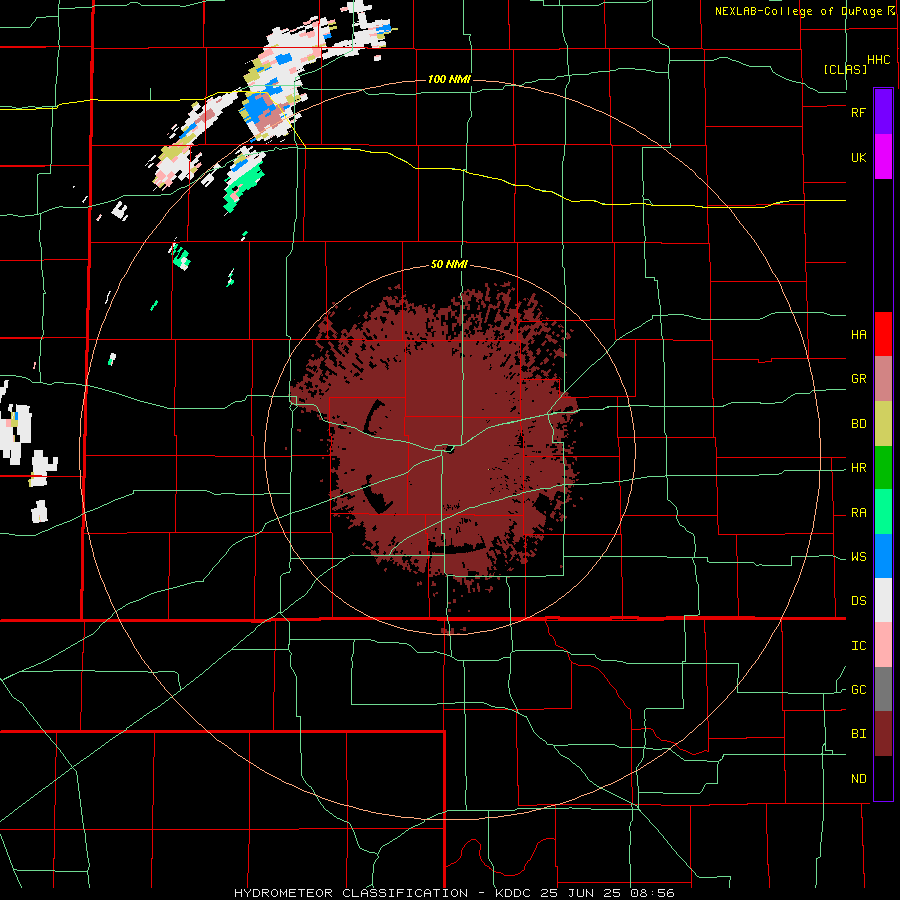Click the GC legend label
The height and width of the screenshot is (900, 900).
[x=858, y=690]
